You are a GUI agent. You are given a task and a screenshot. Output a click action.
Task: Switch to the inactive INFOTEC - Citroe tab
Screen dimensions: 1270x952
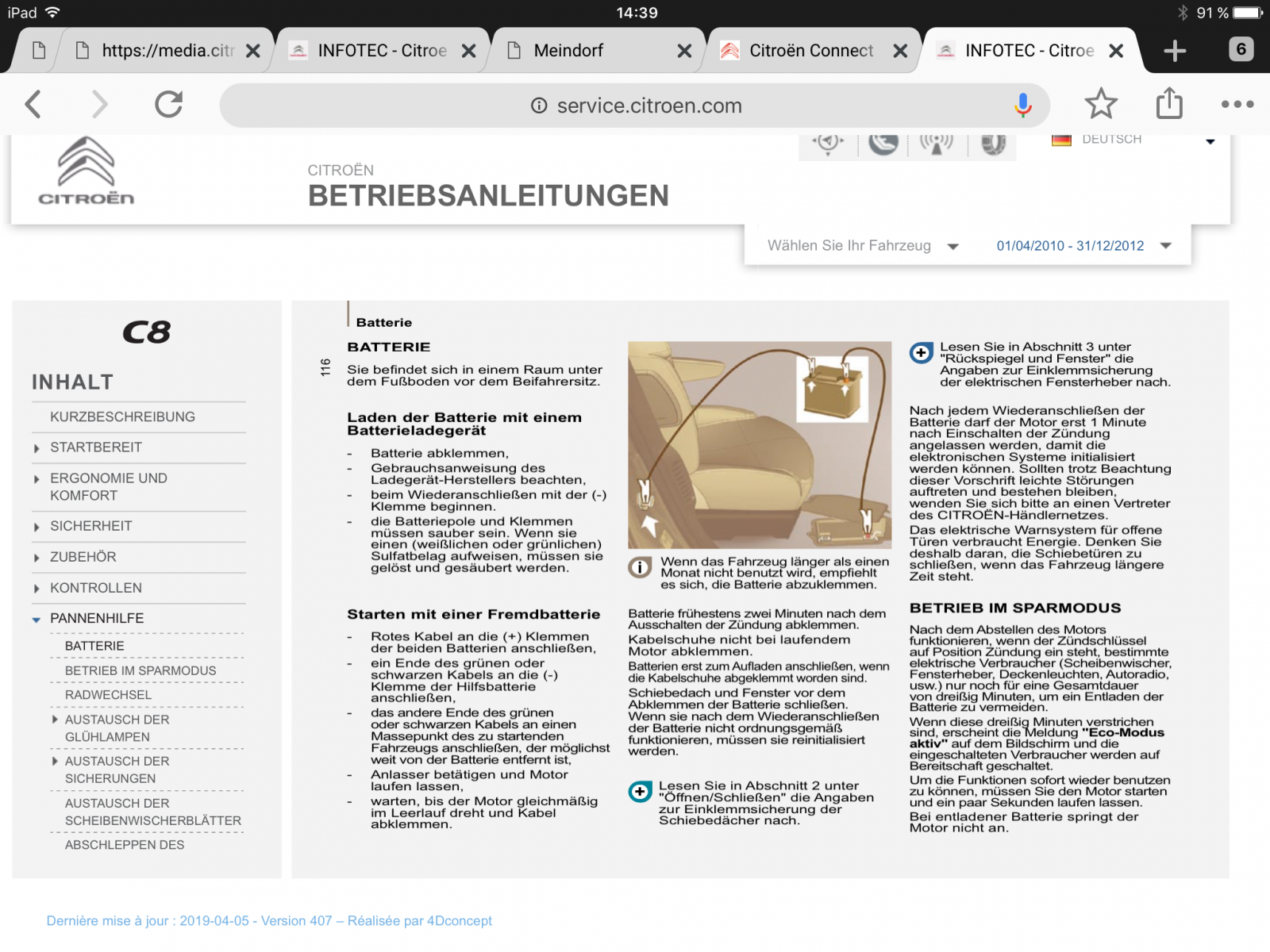point(382,51)
